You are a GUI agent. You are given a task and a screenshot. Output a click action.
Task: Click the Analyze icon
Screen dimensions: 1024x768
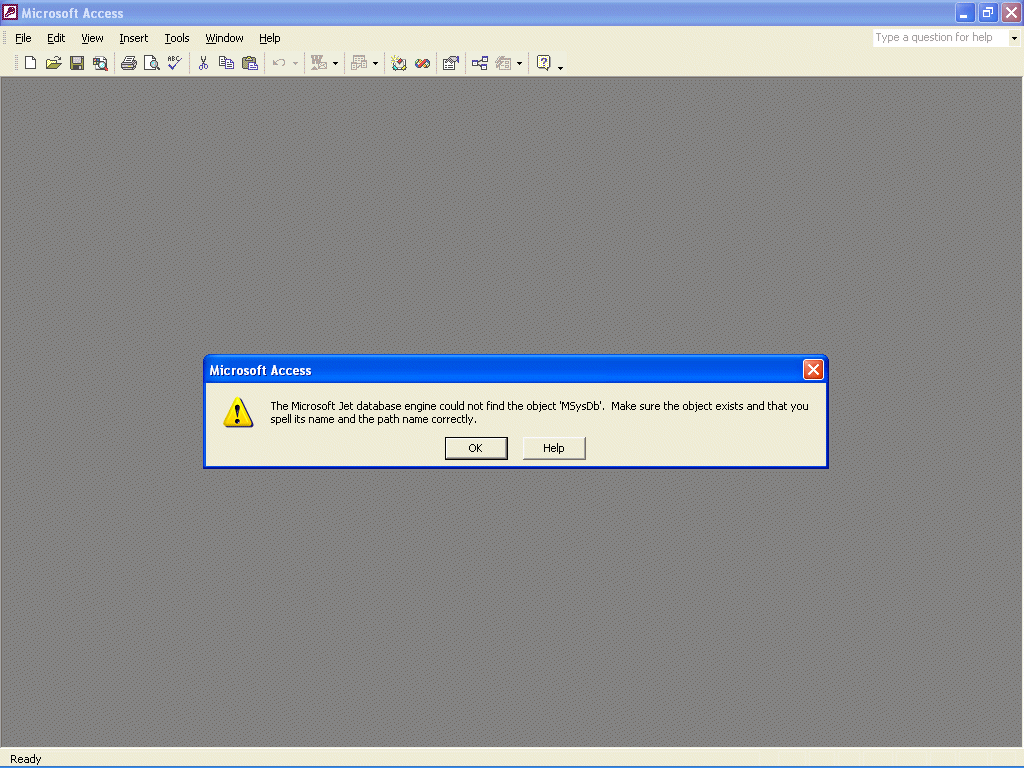359,63
